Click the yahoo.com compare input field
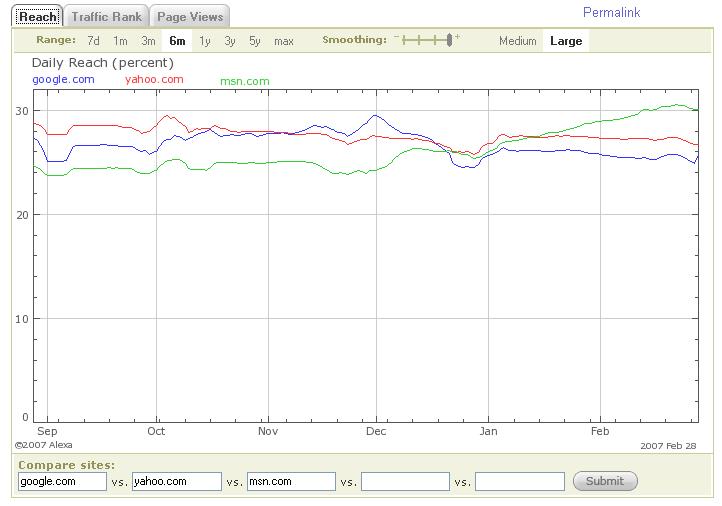Screen dimensions: 722x506 point(176,481)
